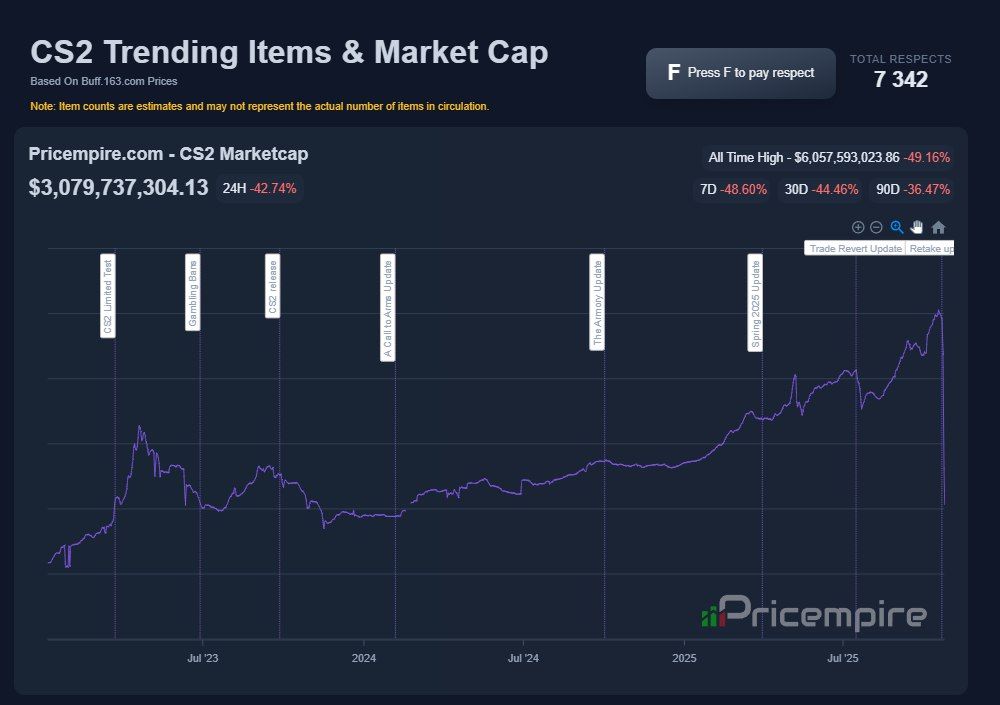Reset chart zoom with home icon

coord(938,227)
